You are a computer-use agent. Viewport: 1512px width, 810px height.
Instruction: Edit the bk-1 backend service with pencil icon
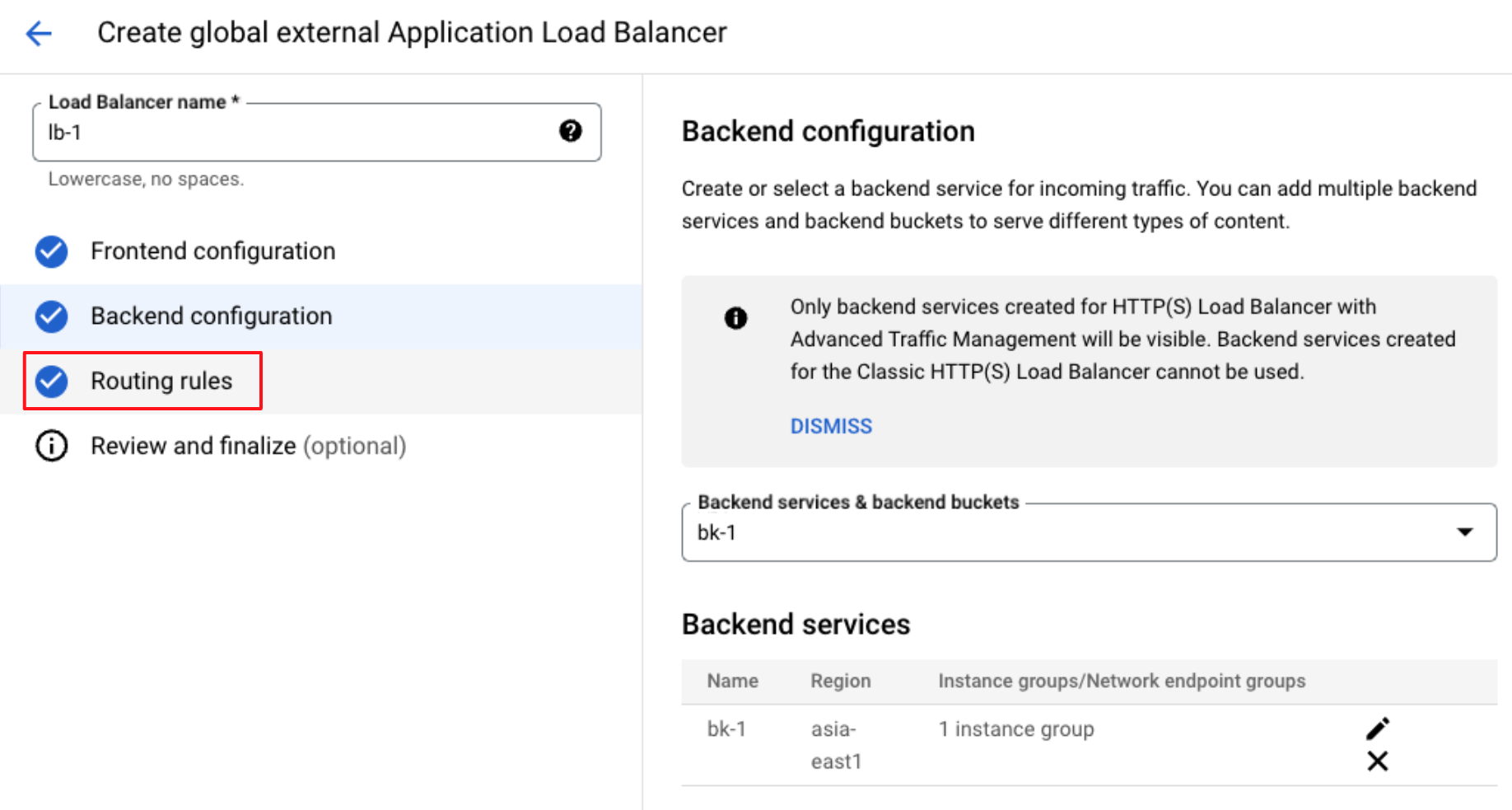click(1377, 728)
